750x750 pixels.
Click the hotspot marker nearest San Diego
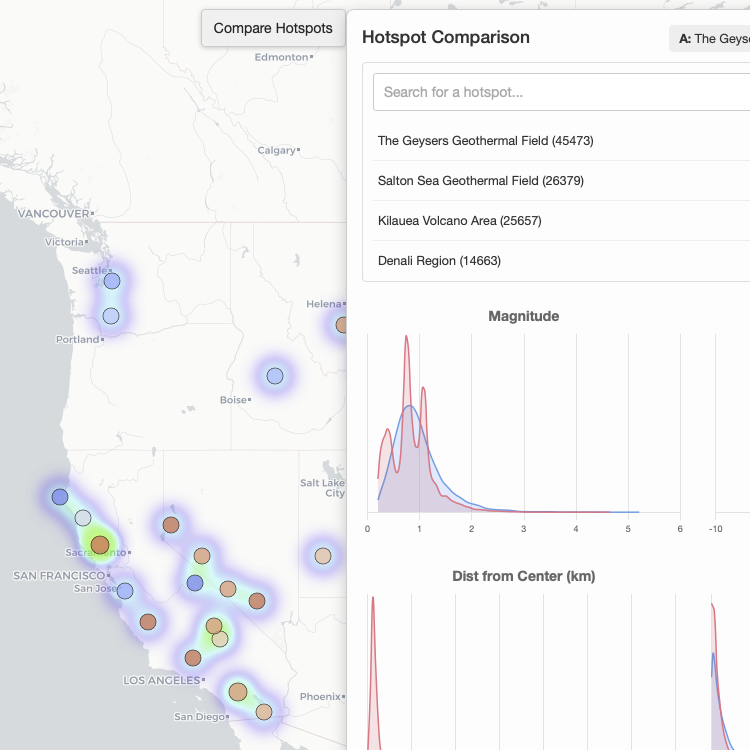coord(264,711)
